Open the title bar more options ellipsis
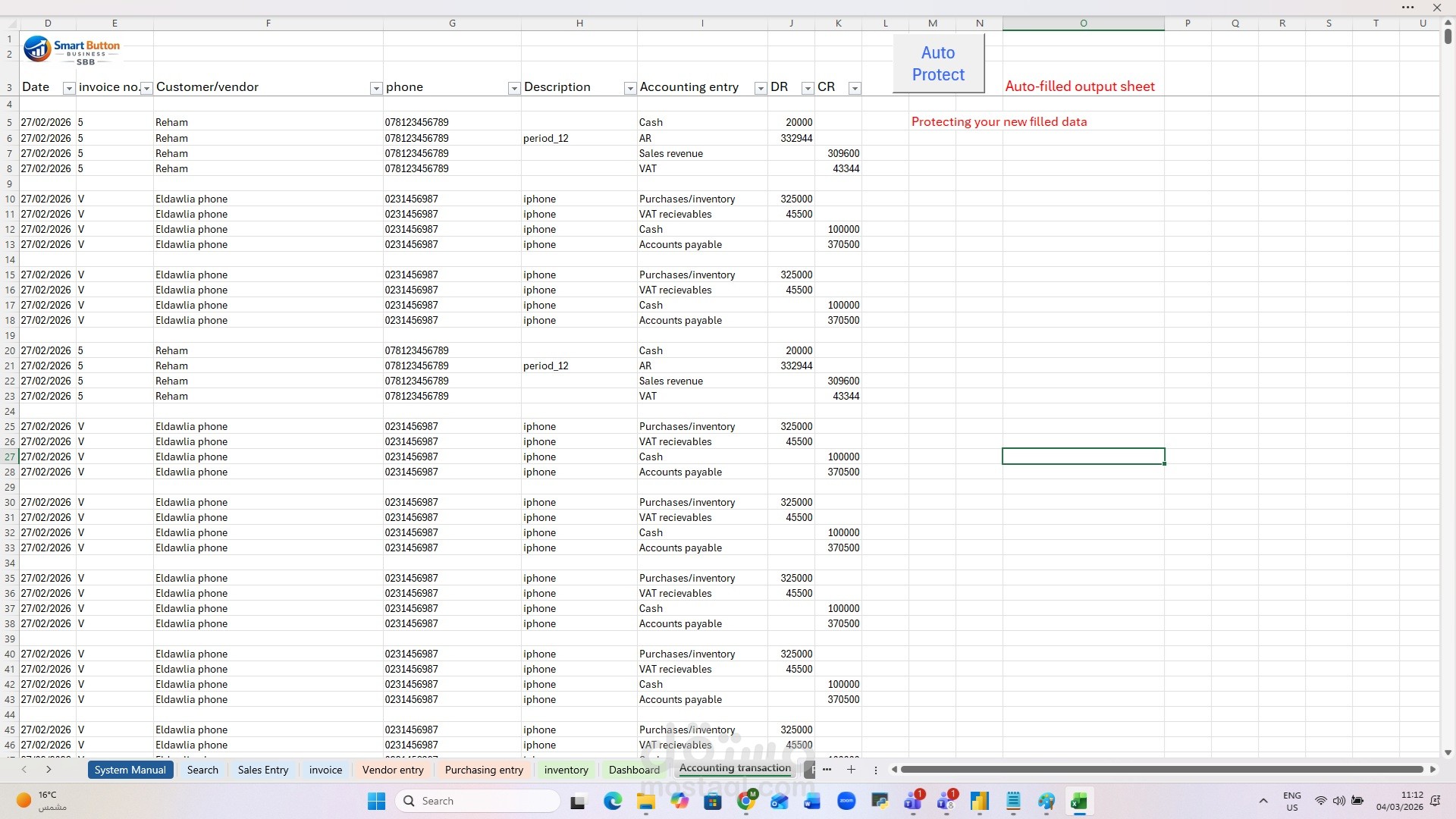Screen dimensions: 1456x819 click(1407, 8)
